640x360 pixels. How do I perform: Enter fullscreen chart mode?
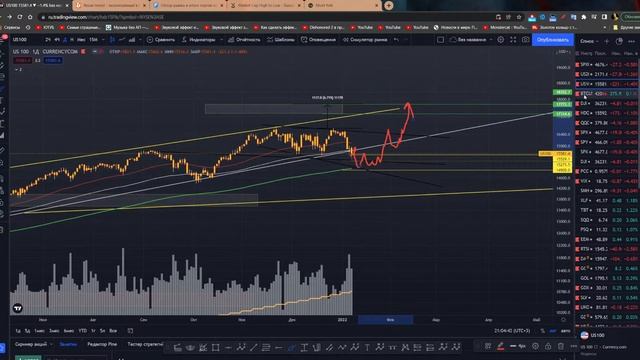point(513,40)
